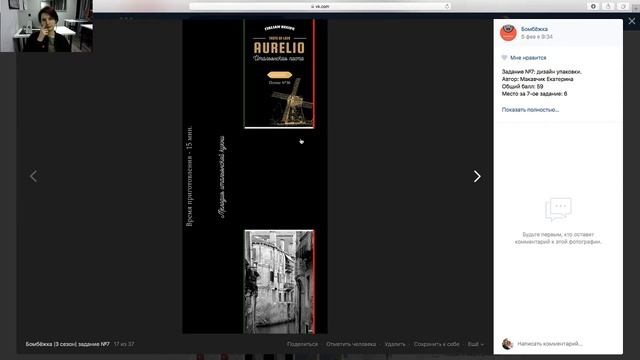Image resolution: width=640 pixels, height=360 pixels.
Task: Click the post date below Бомбёжка
Action: (x=536, y=36)
